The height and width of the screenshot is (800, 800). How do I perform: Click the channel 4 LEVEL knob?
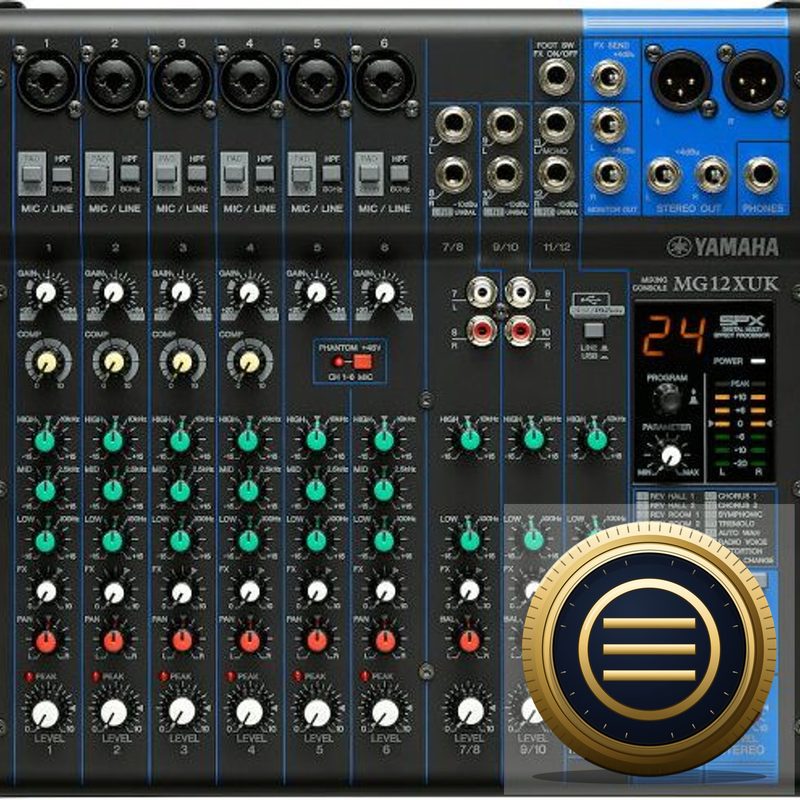249,713
